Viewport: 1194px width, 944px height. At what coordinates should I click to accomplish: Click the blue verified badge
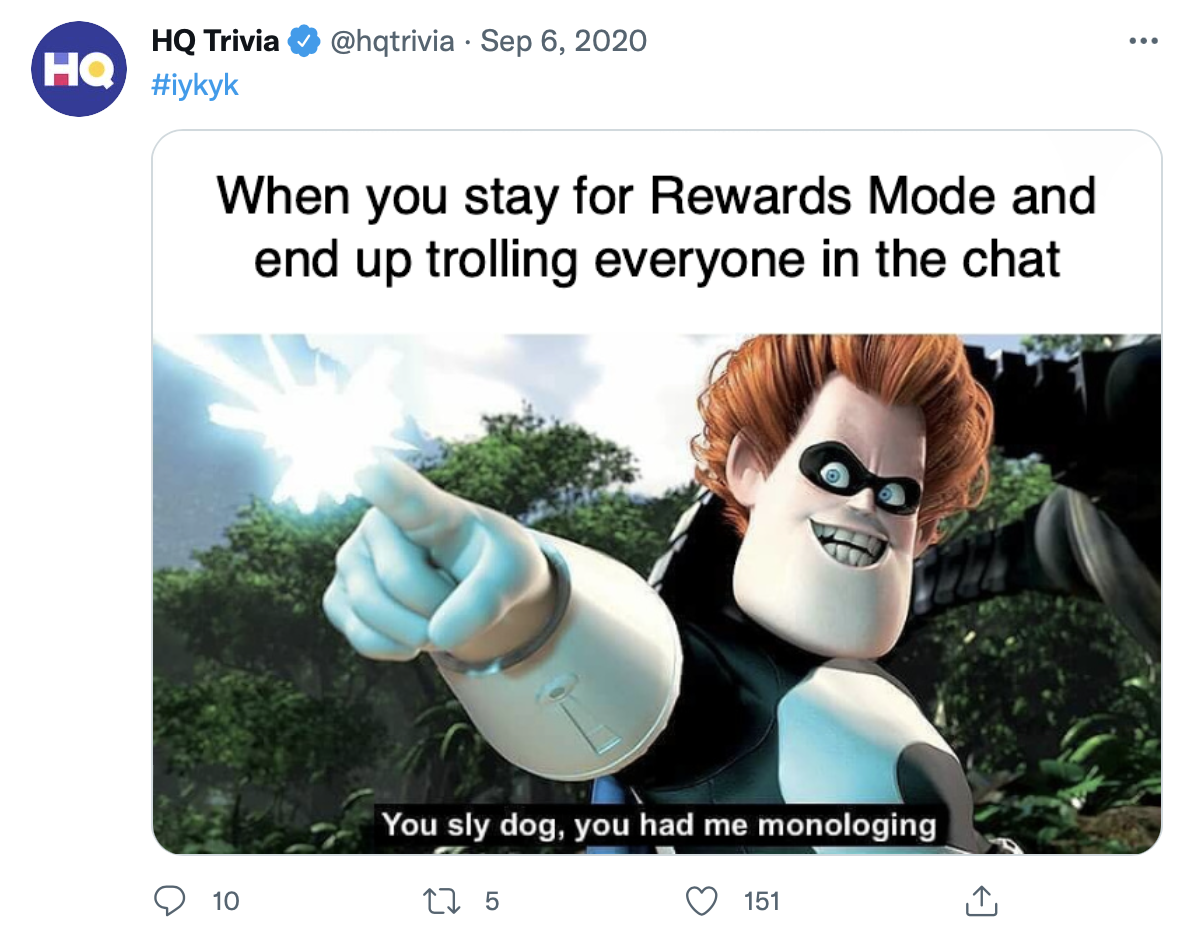304,41
